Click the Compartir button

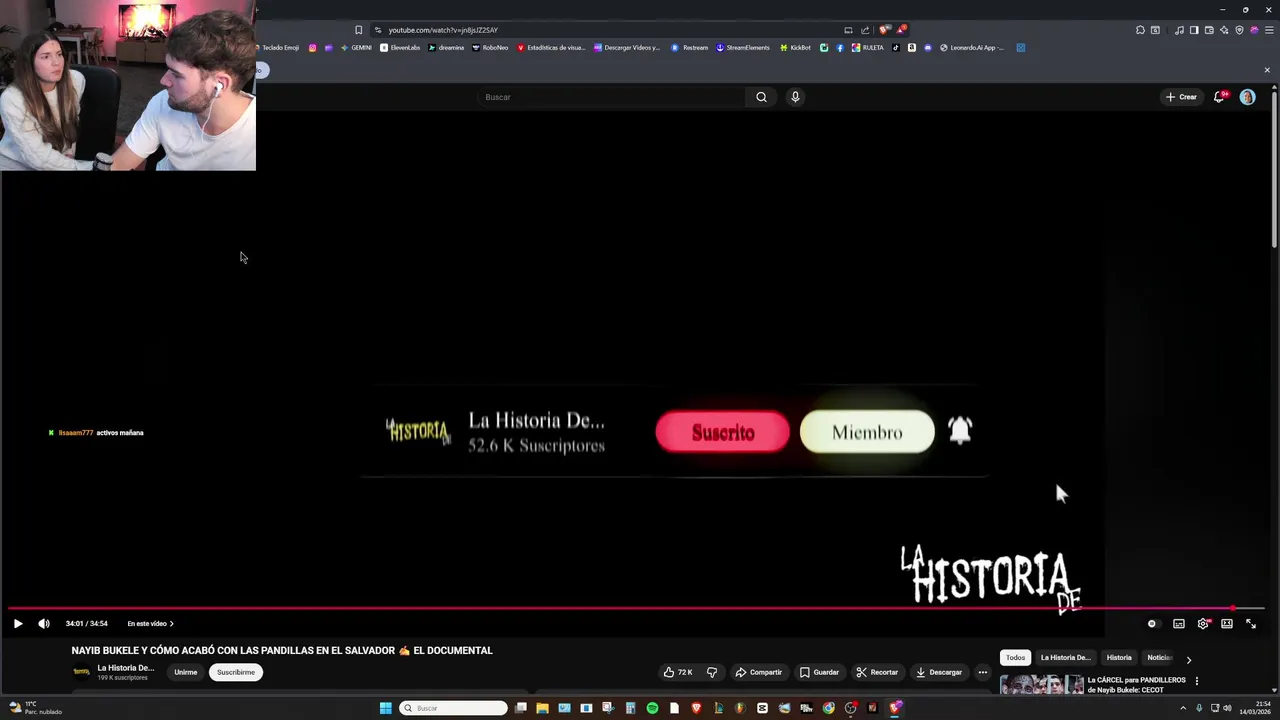(759, 672)
